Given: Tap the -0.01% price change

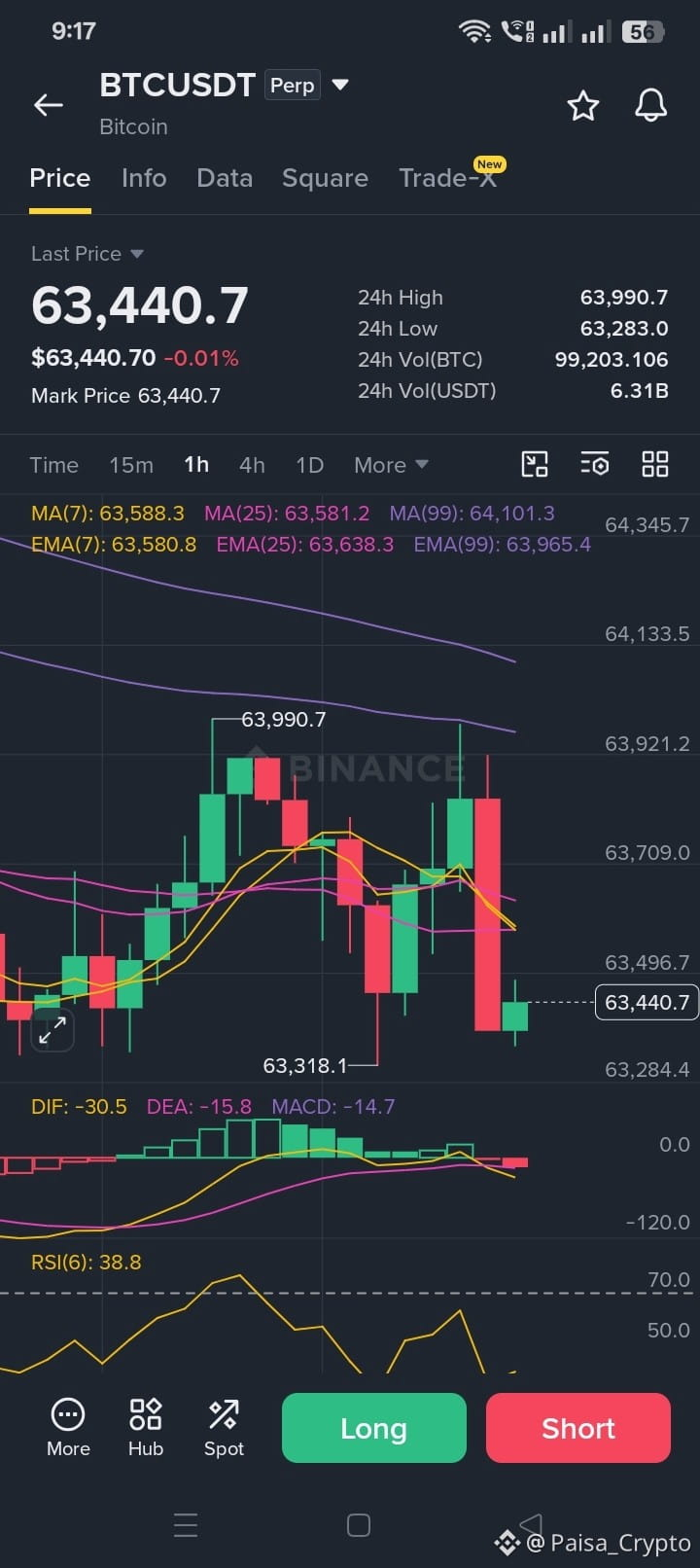Looking at the screenshot, I should pyautogui.click(x=201, y=358).
